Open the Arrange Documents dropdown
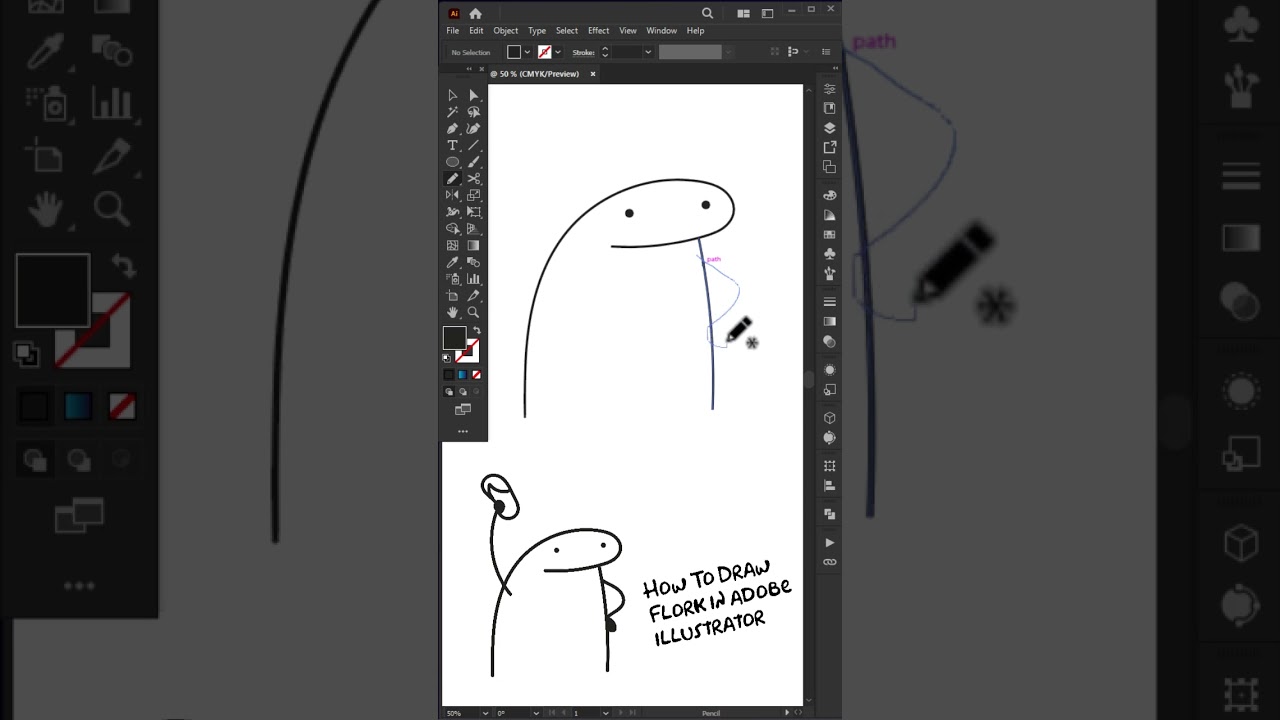 click(743, 13)
